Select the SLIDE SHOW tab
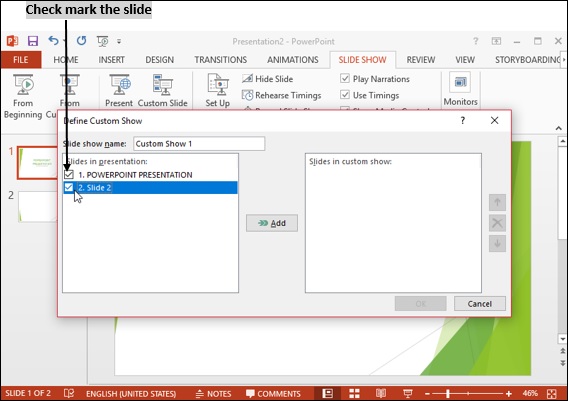 coord(362,60)
